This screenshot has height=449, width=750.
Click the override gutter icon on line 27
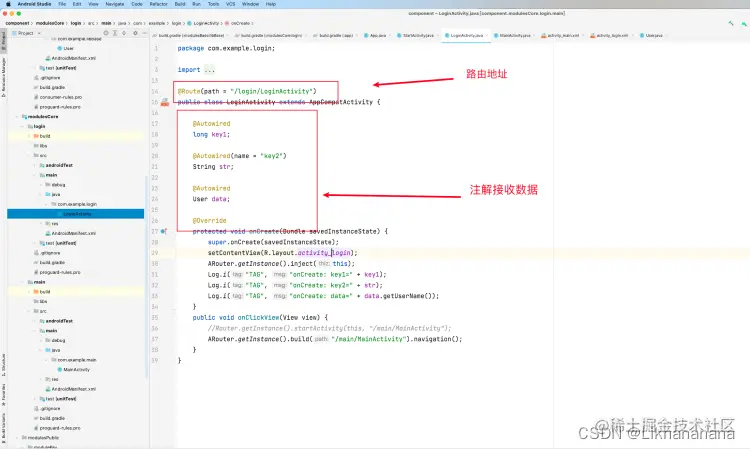pos(164,231)
